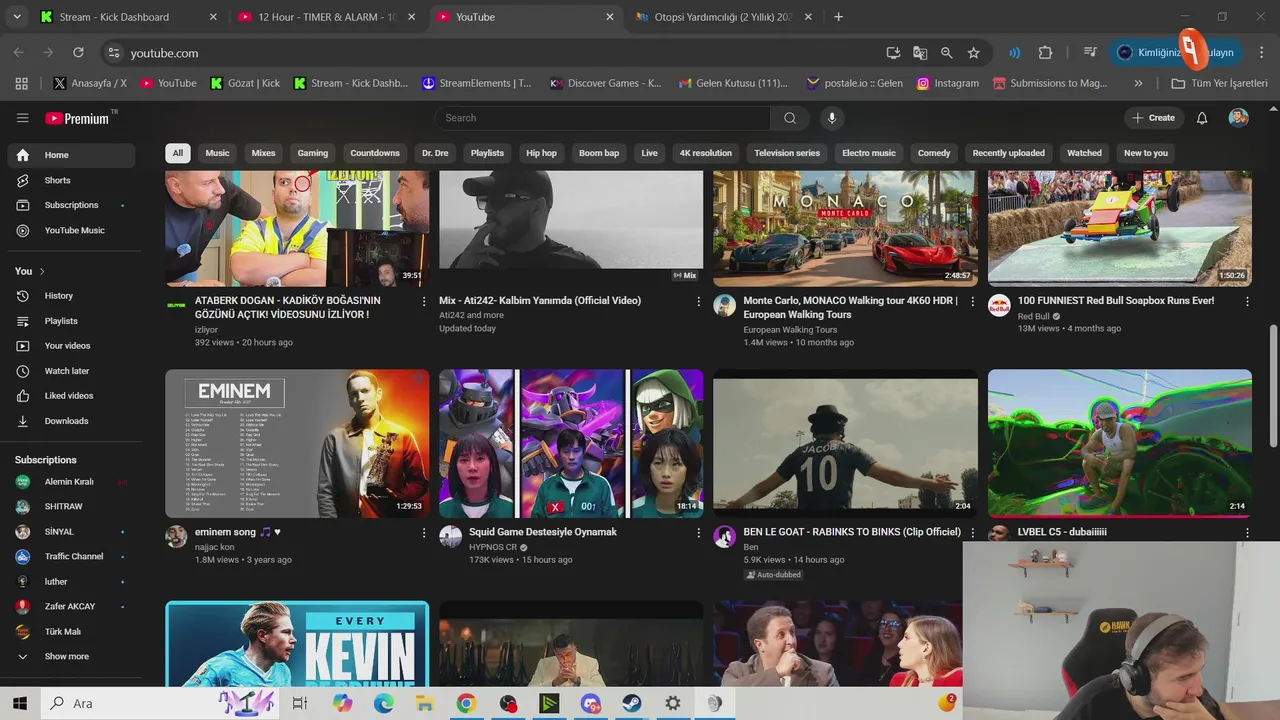Open History in the sidebar
The height and width of the screenshot is (720, 1280).
70,296
